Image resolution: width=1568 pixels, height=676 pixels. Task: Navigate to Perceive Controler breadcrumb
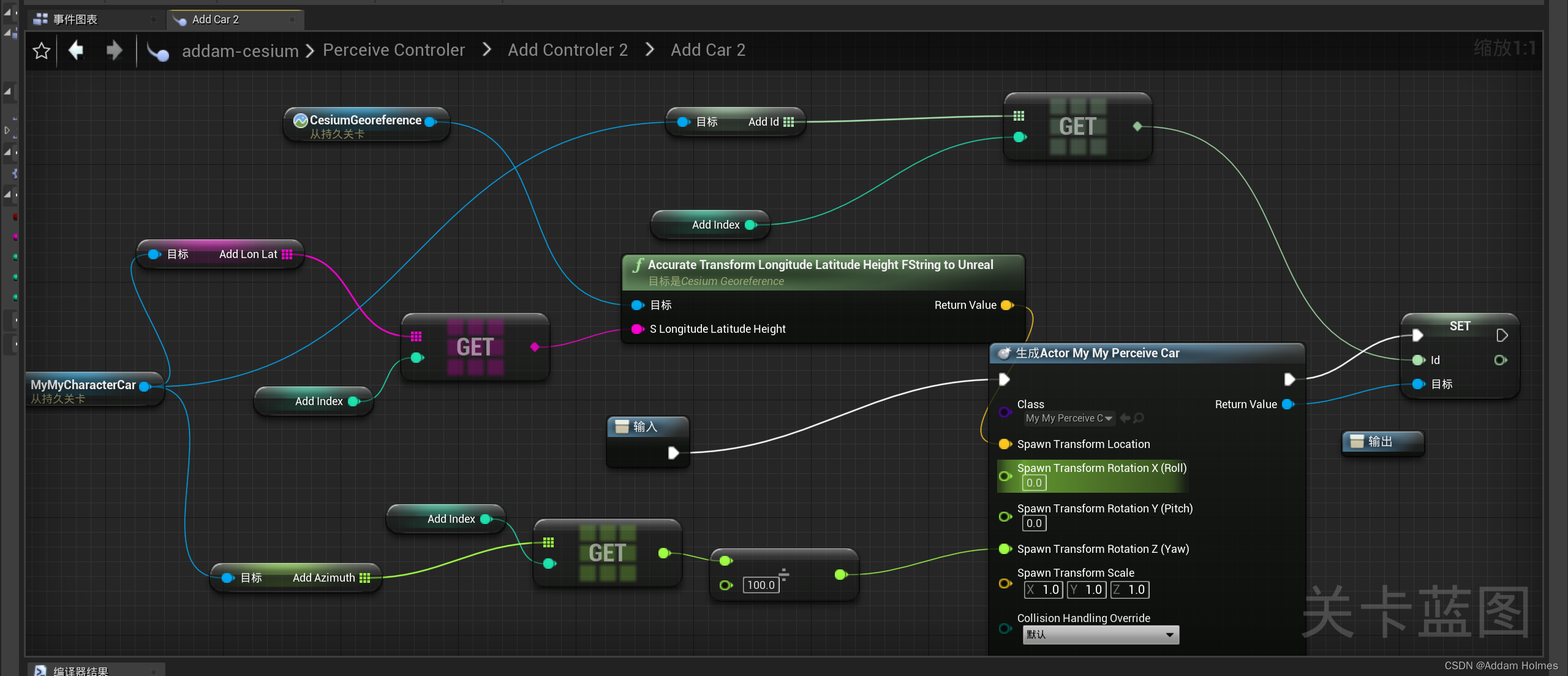pos(394,50)
